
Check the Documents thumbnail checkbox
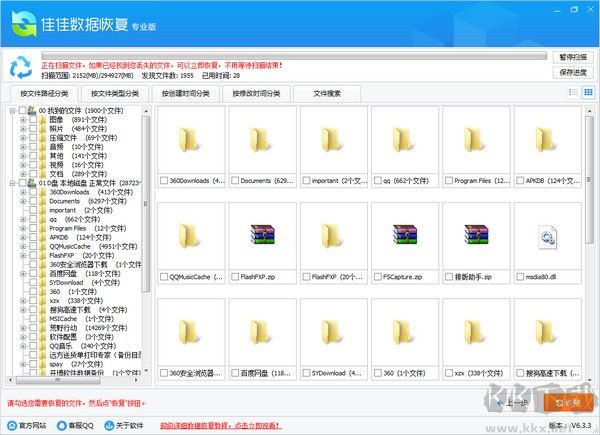tap(235, 181)
